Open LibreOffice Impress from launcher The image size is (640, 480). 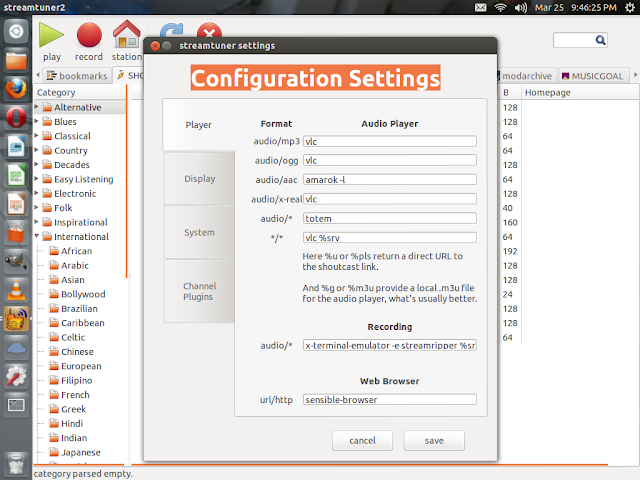16,204
